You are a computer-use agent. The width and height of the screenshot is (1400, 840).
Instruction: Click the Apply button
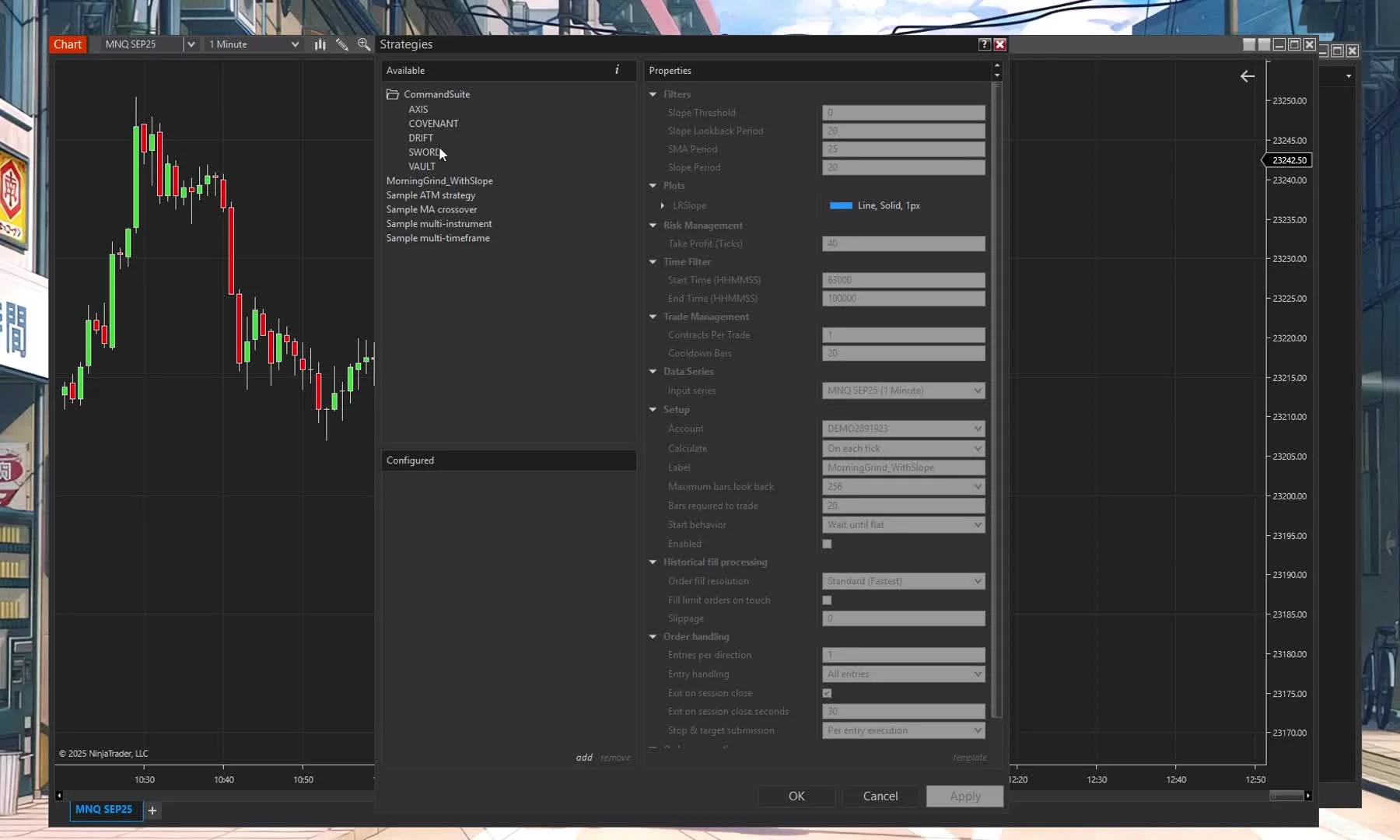coord(964,796)
